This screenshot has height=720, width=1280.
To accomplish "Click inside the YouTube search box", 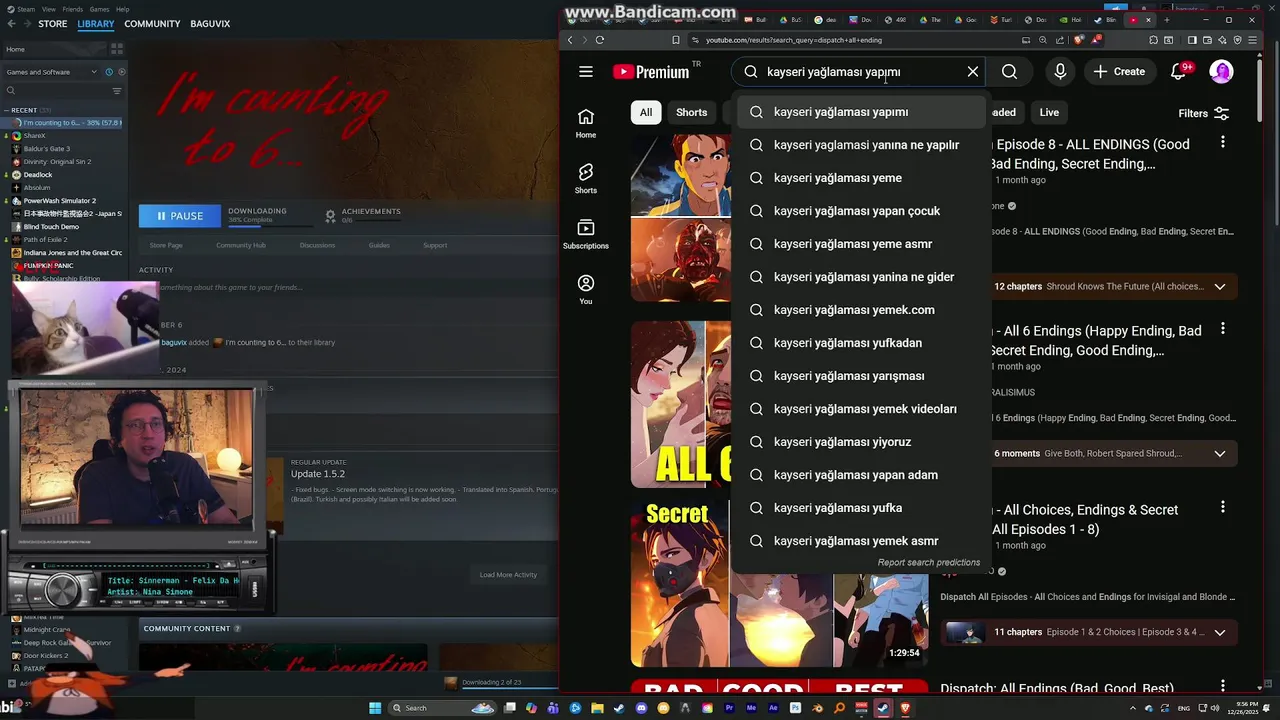I will click(x=860, y=72).
